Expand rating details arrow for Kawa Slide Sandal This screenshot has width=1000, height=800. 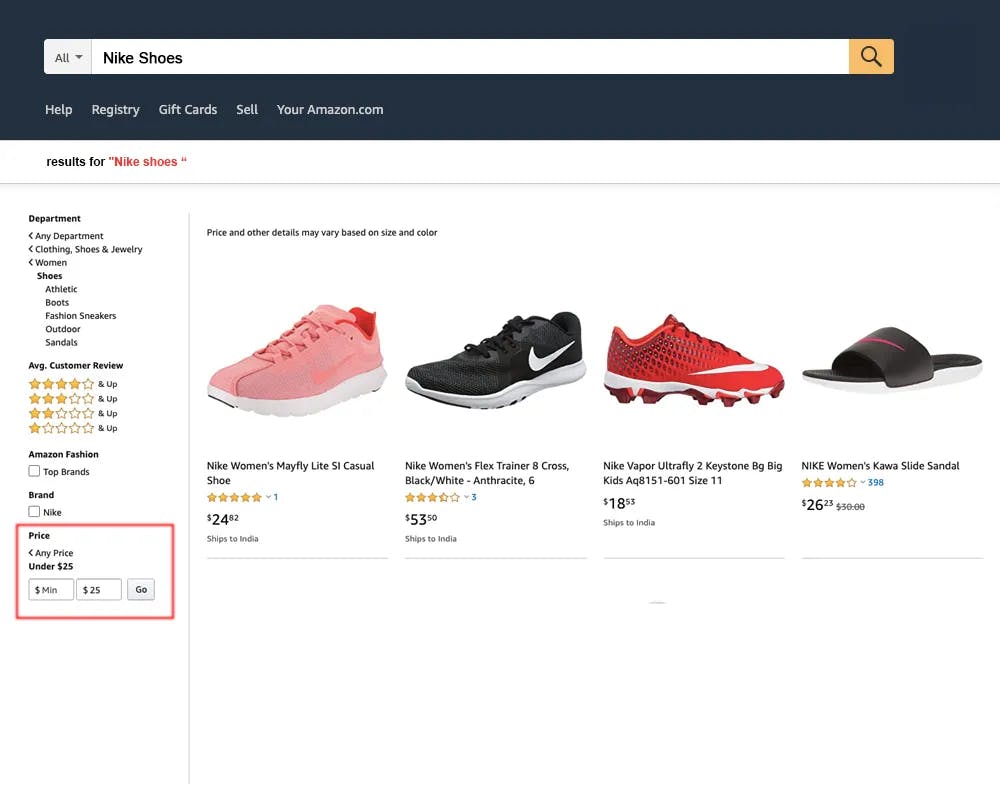coord(863,482)
